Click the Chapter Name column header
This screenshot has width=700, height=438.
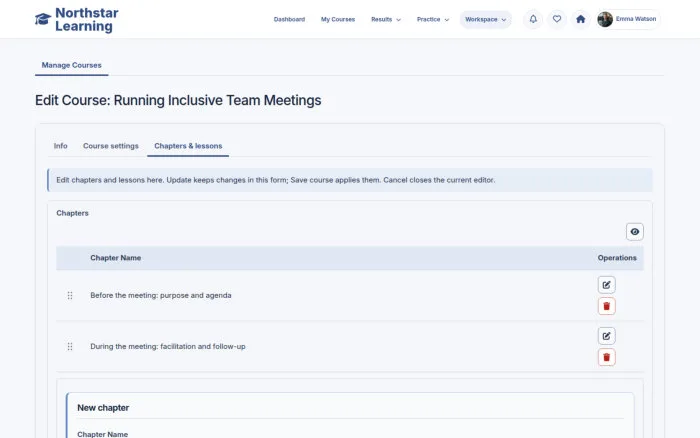coord(116,258)
